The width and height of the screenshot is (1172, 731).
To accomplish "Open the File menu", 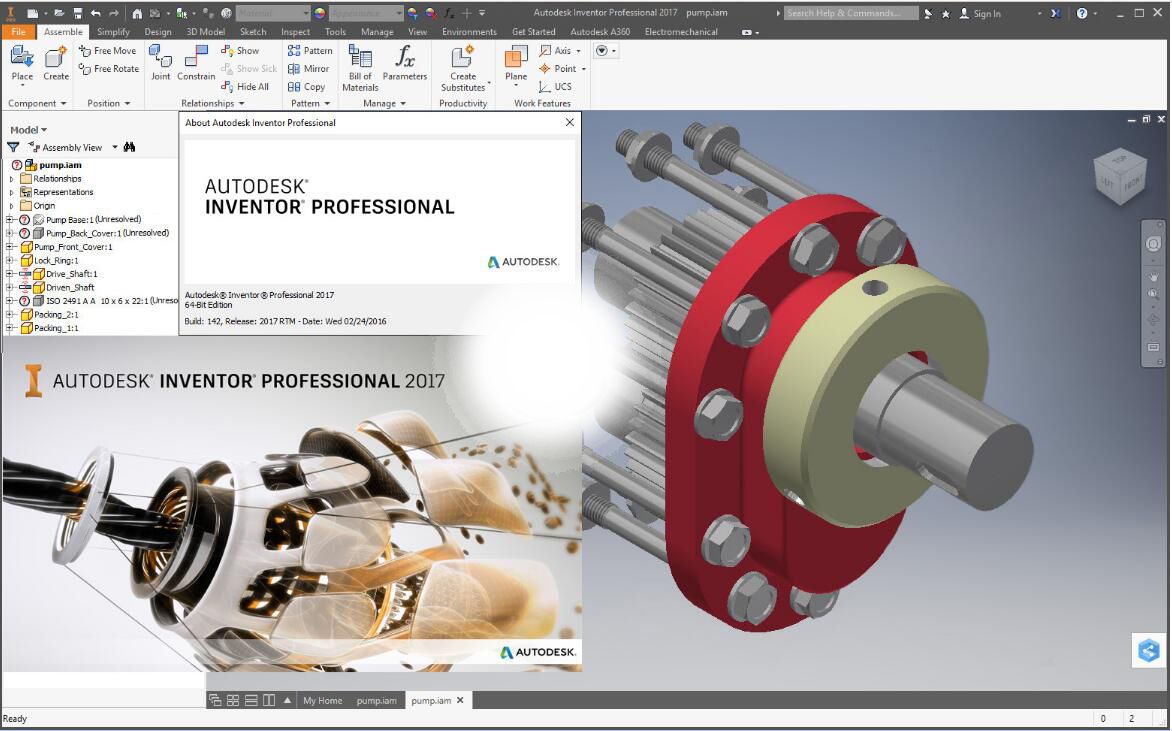I will (19, 31).
